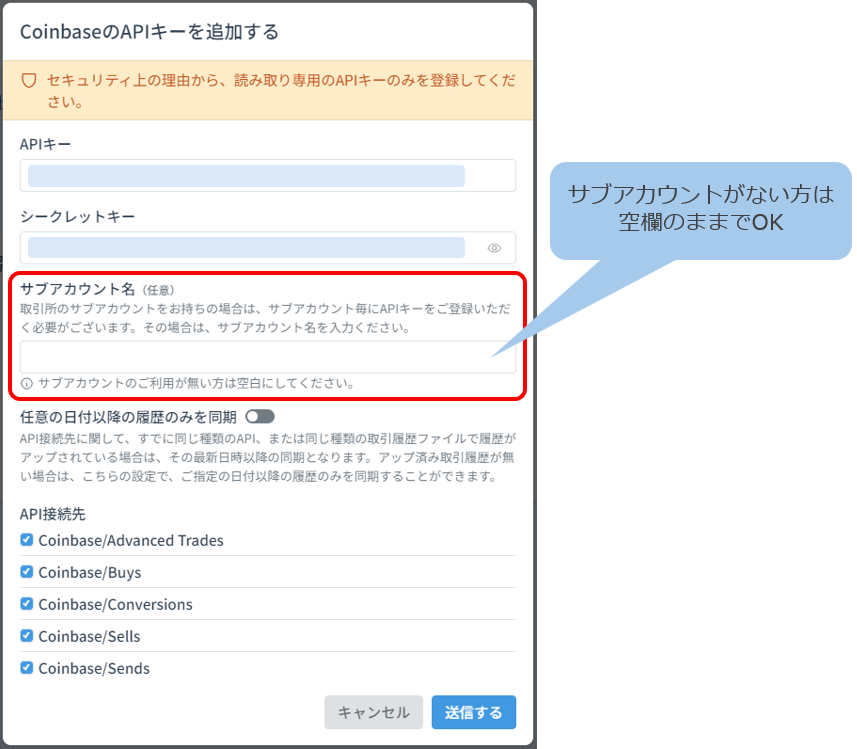The image size is (857, 749).
Task: Click the shield icon in security warning
Action: pos(29,81)
